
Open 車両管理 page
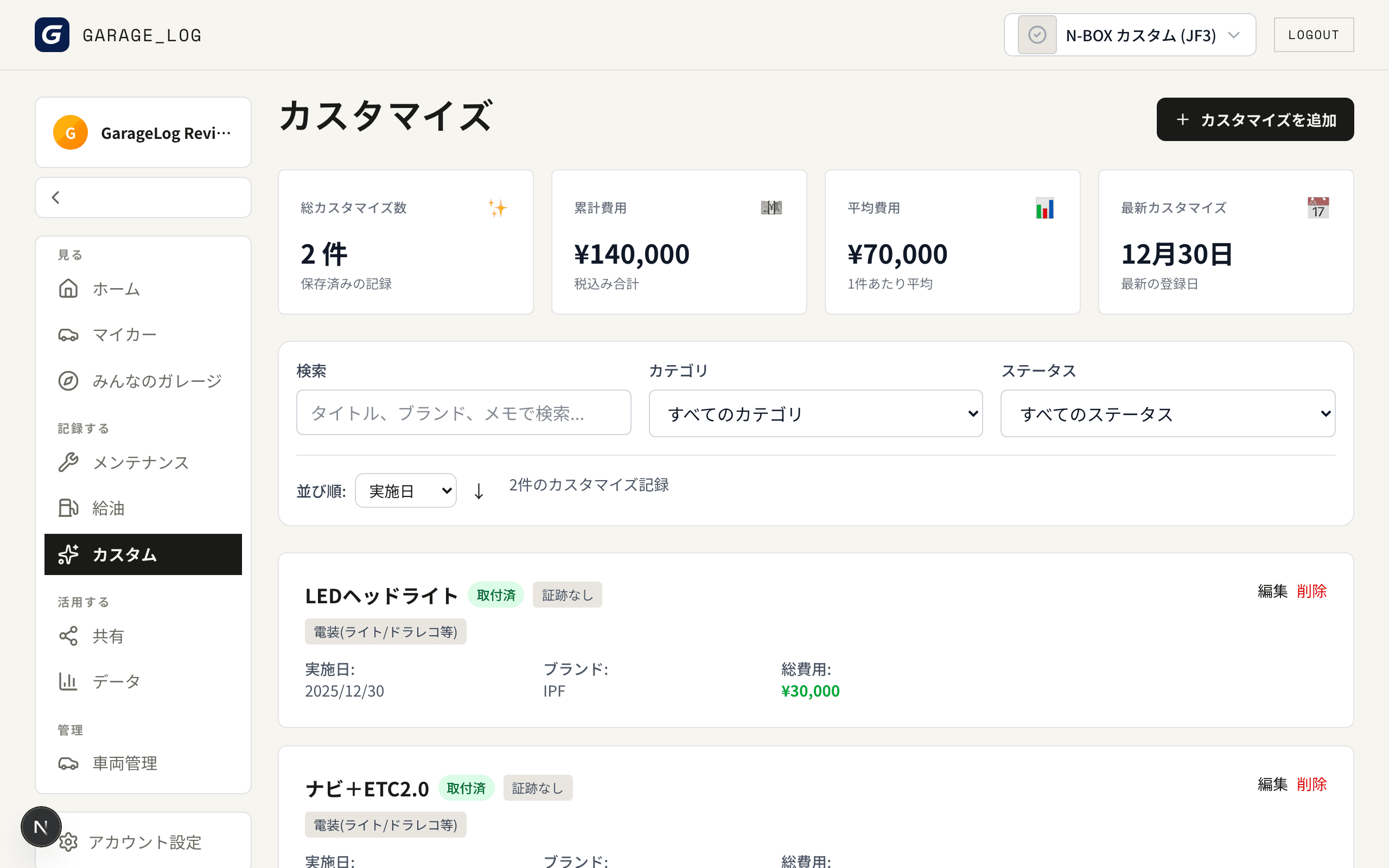pos(143,763)
